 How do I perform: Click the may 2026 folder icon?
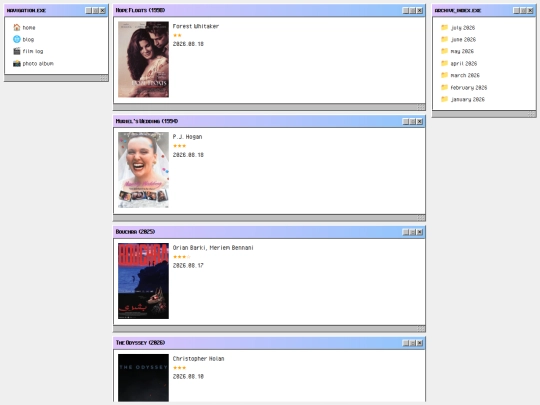[444, 51]
